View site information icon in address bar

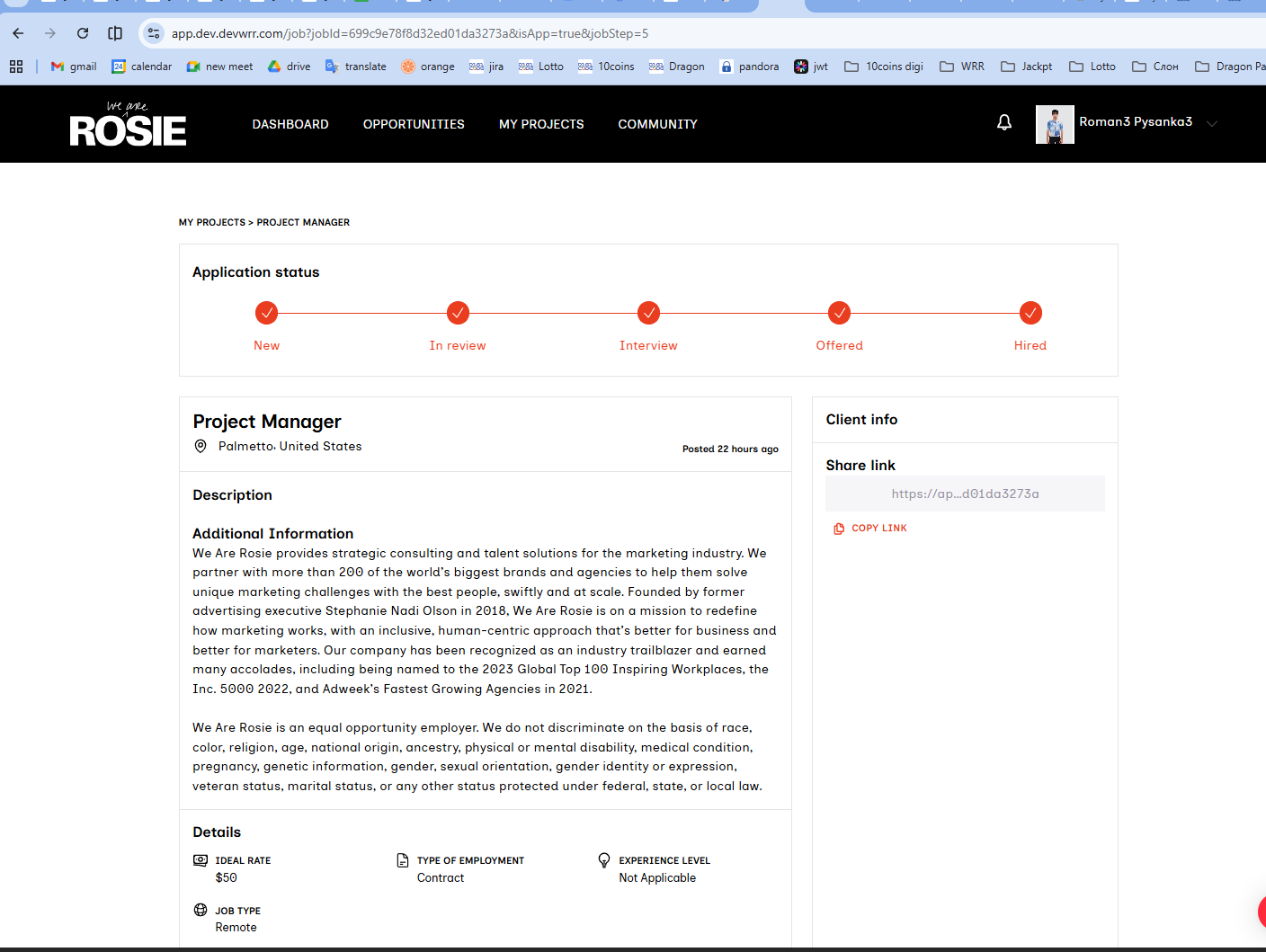(x=154, y=33)
